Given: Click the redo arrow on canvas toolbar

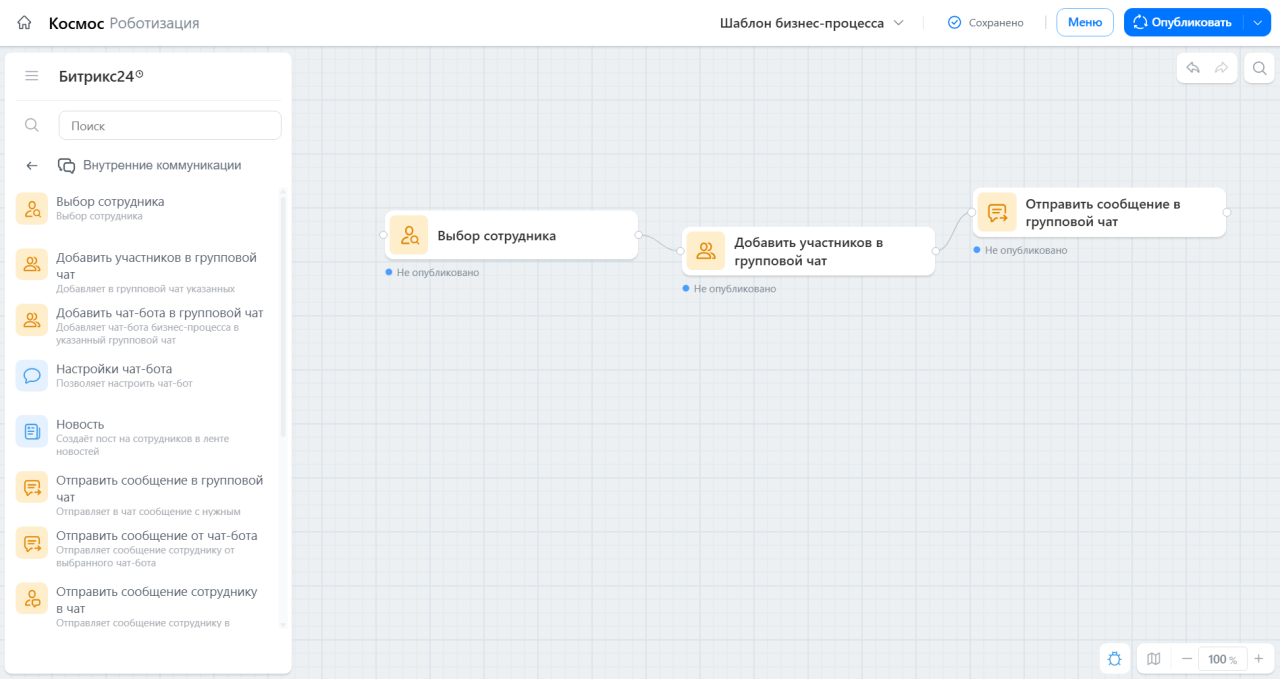Looking at the screenshot, I should (1221, 68).
